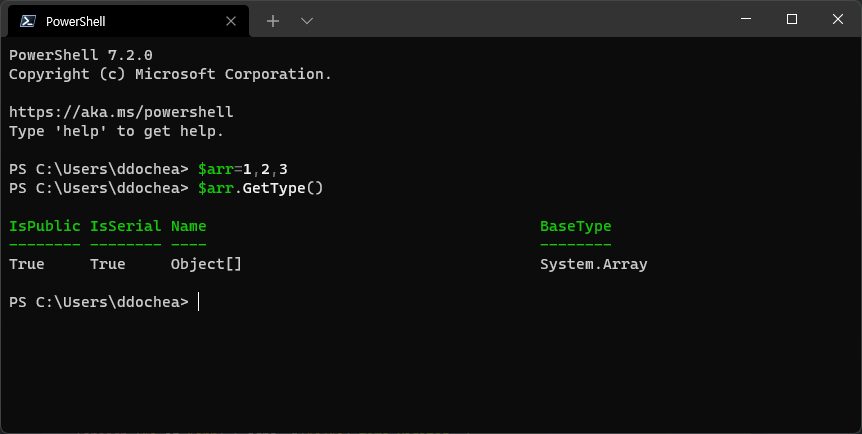Screen dimensions: 862x434
Task: Click the $arr=1,2,3 command
Action: click(x=242, y=169)
